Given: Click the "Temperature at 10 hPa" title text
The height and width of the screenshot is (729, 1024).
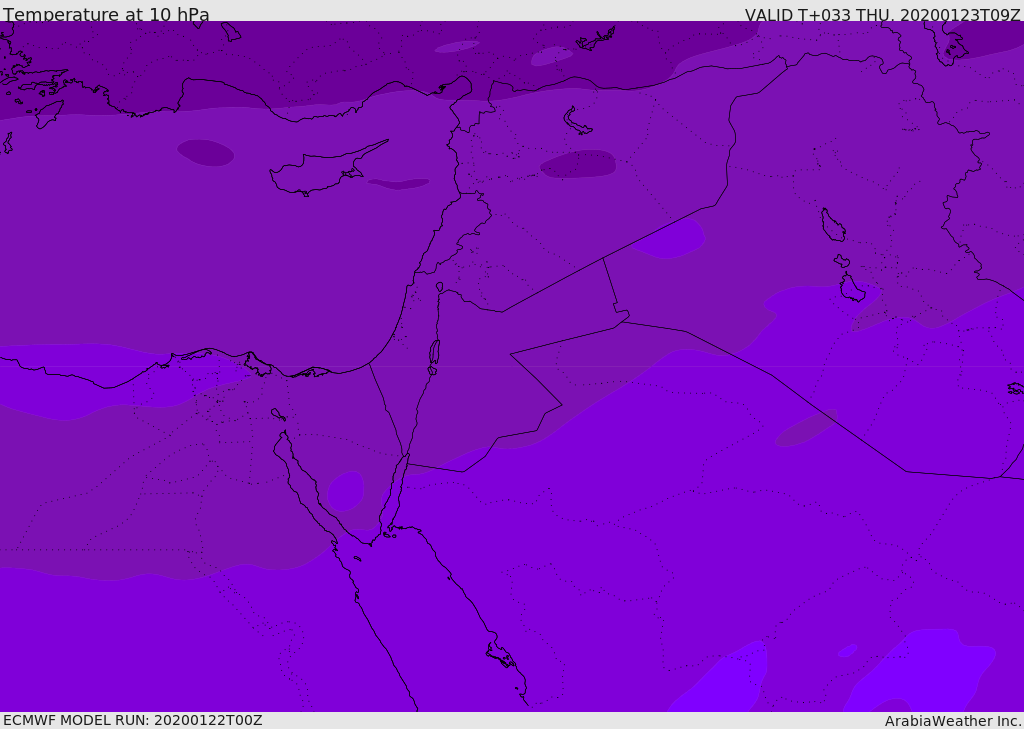Looking at the screenshot, I should pyautogui.click(x=106, y=14).
